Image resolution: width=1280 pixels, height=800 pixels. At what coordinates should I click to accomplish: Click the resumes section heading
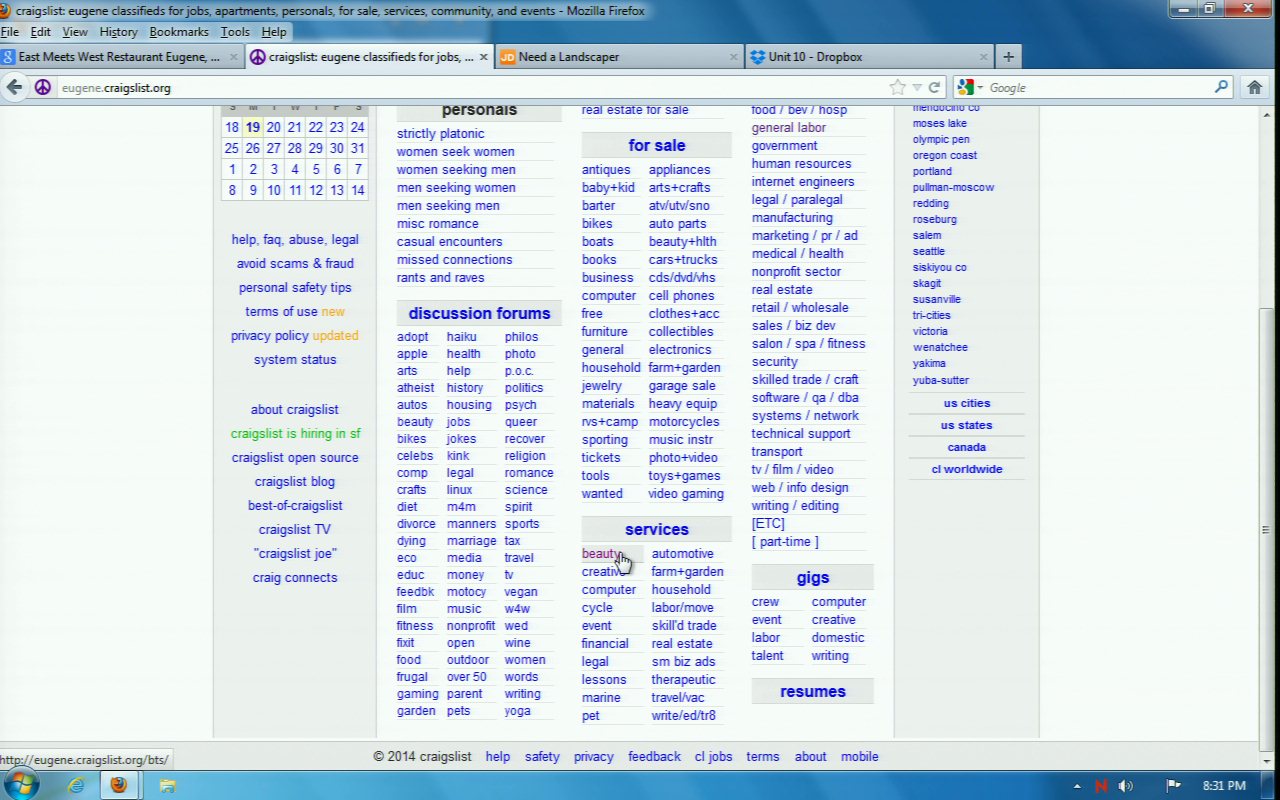[812, 692]
